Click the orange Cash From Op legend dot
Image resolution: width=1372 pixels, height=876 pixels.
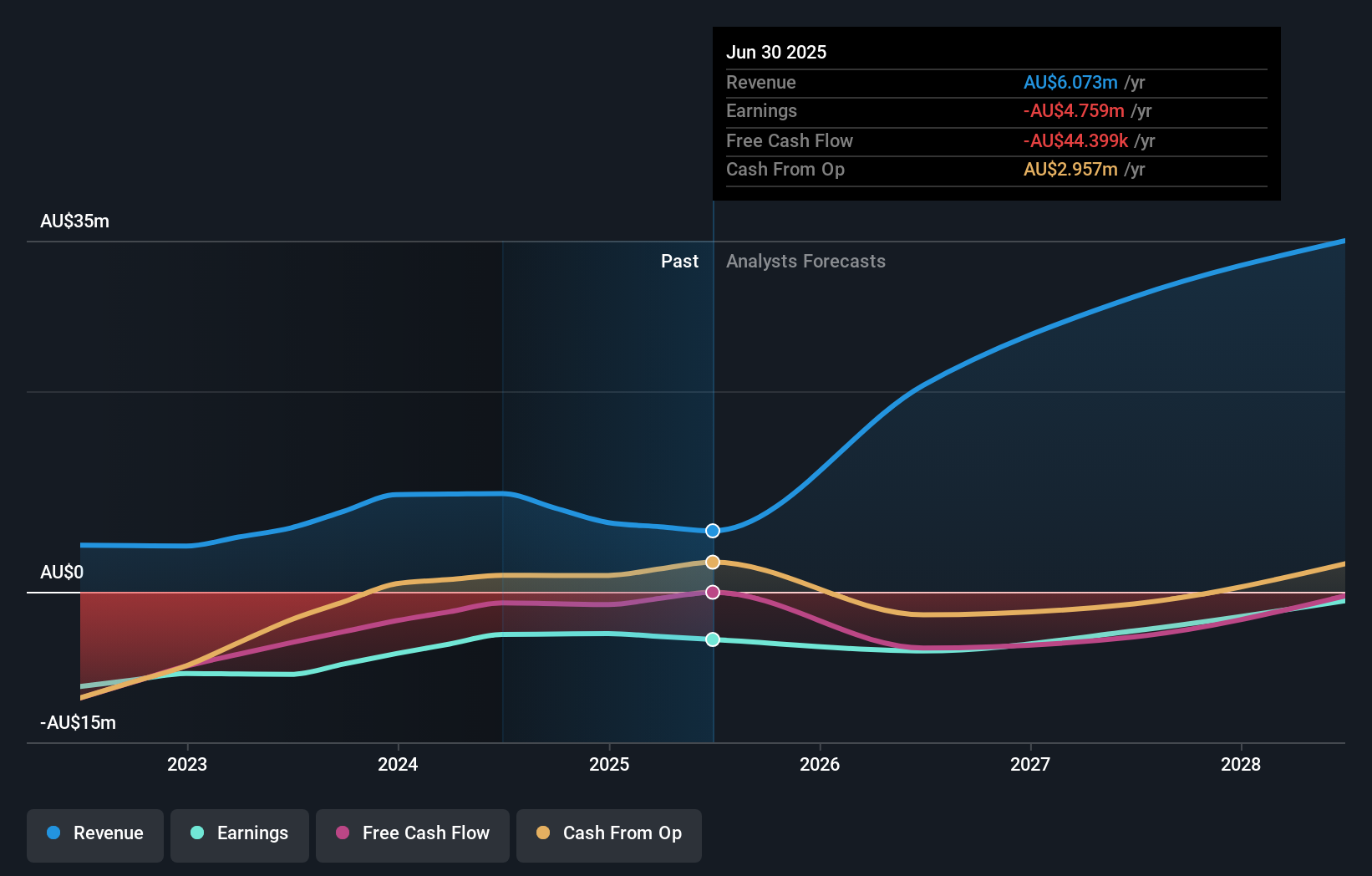point(543,833)
